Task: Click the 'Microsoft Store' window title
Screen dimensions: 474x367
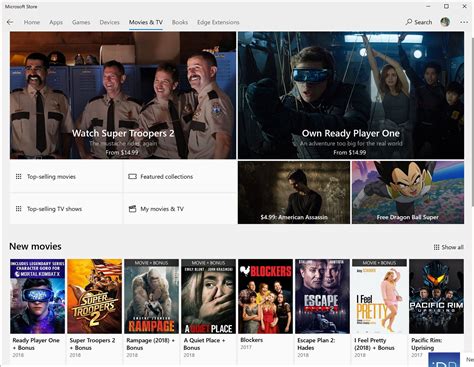Action: click(21, 6)
